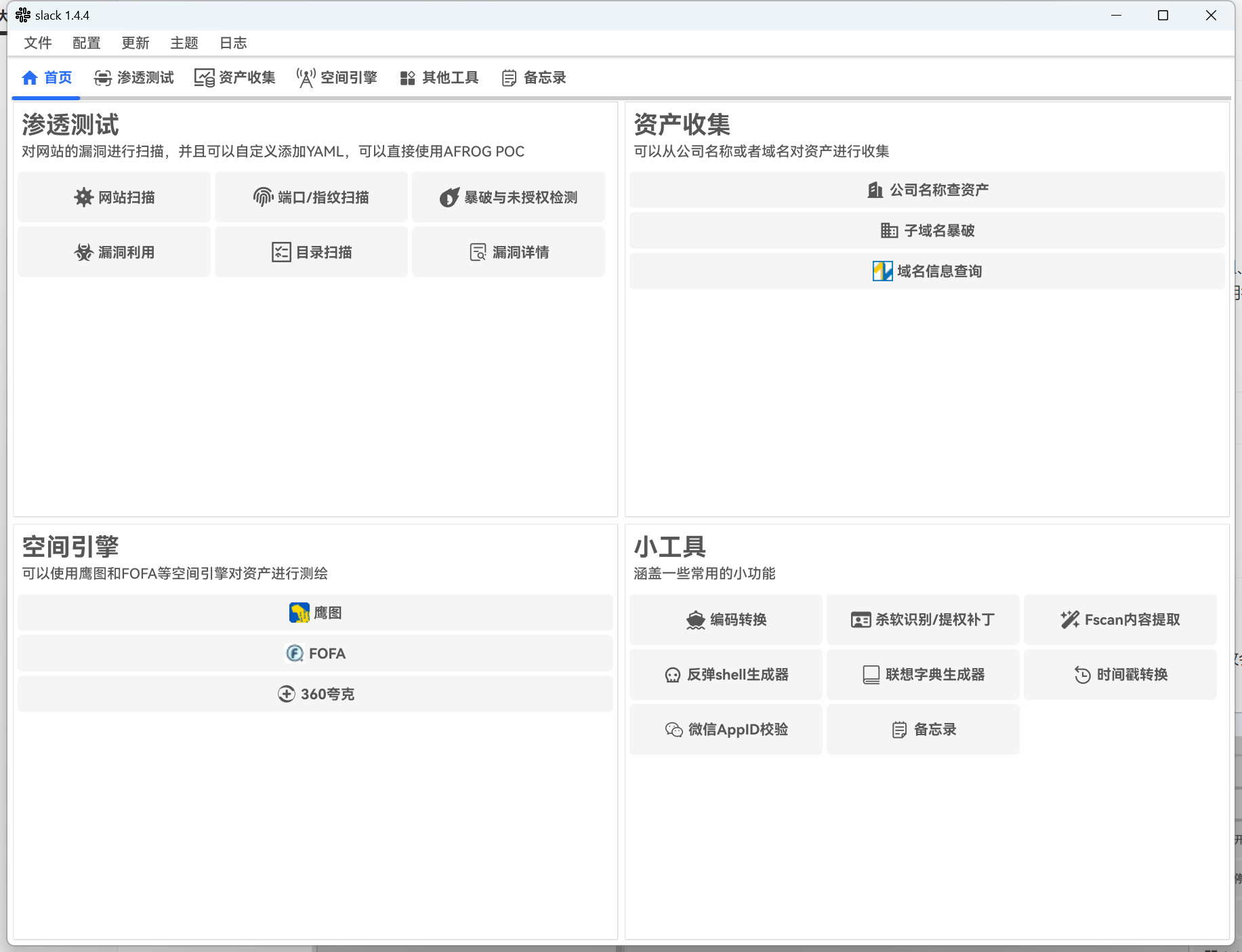Open the 主题 menu

point(184,43)
